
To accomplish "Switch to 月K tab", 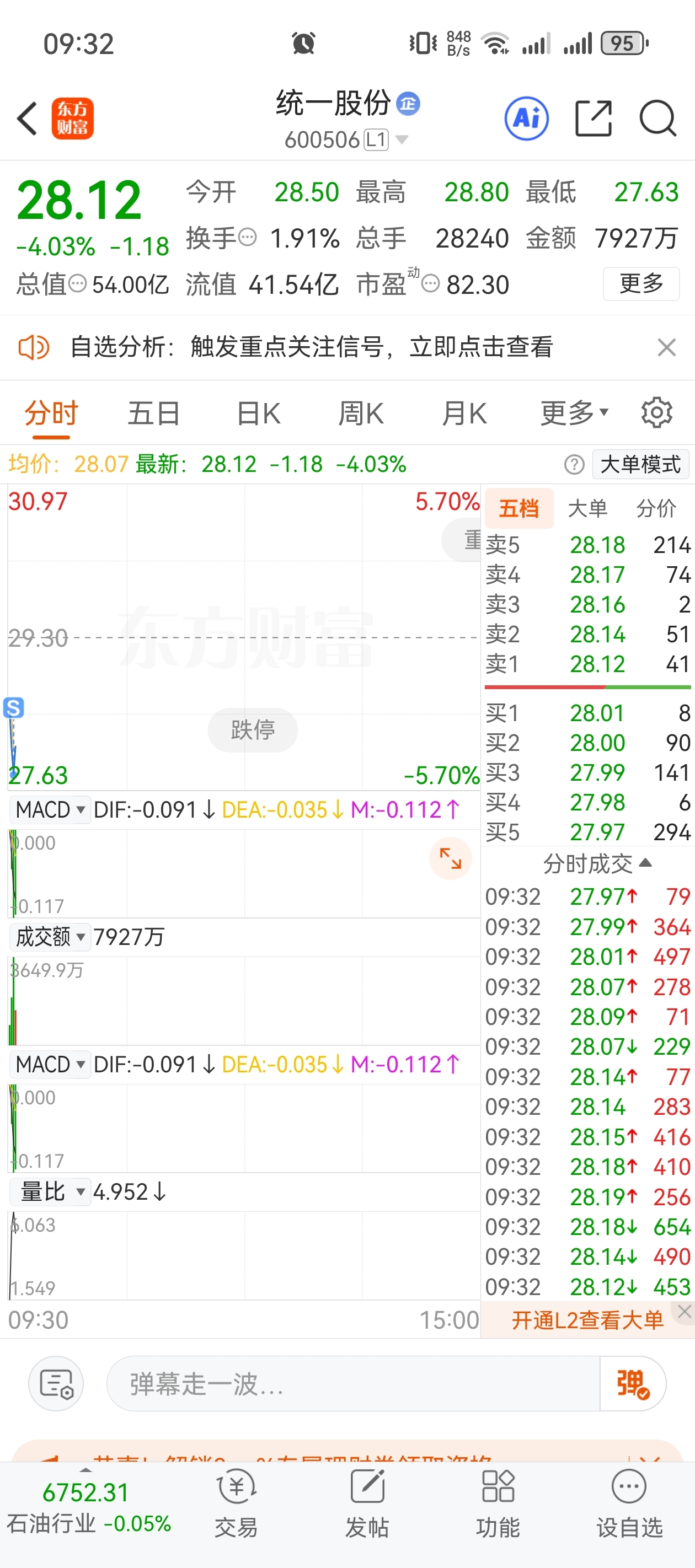I will [464, 414].
